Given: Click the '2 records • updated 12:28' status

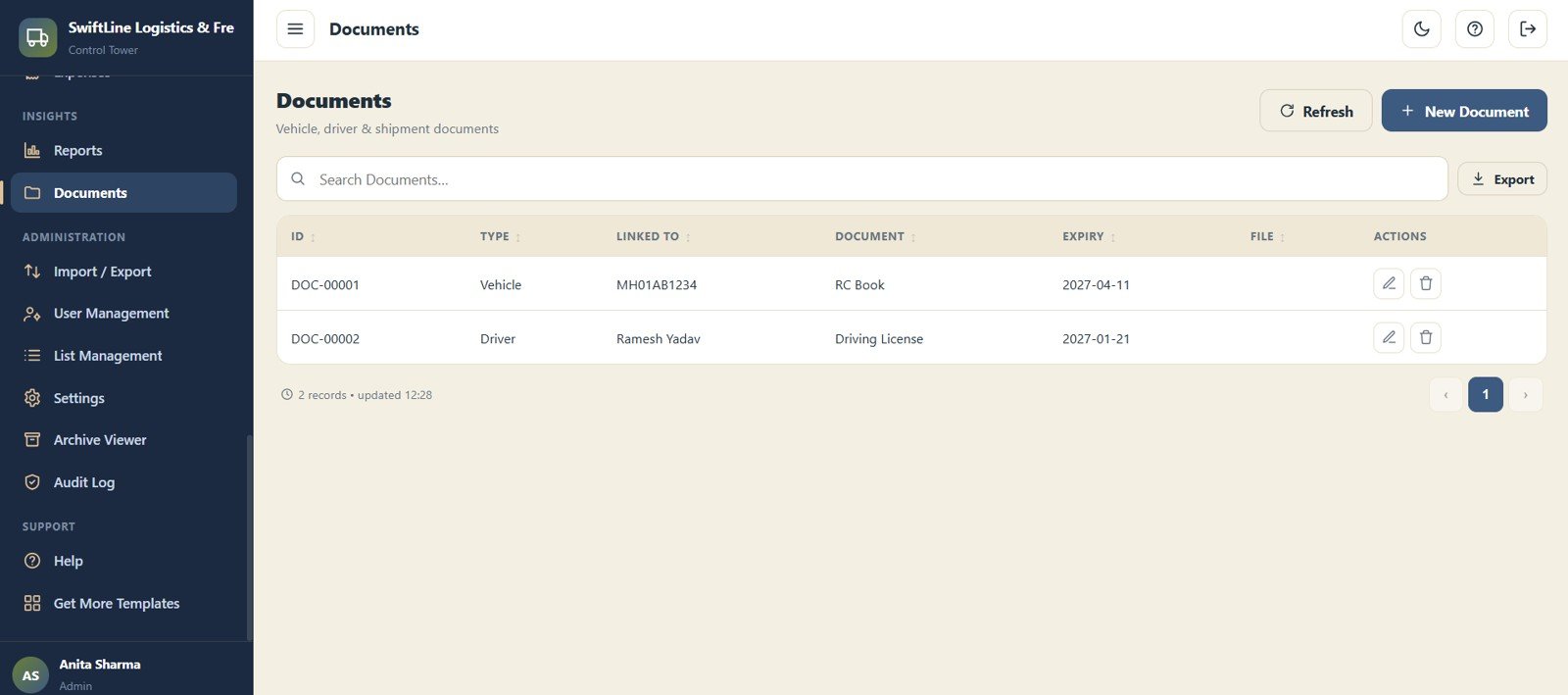Looking at the screenshot, I should pos(357,395).
